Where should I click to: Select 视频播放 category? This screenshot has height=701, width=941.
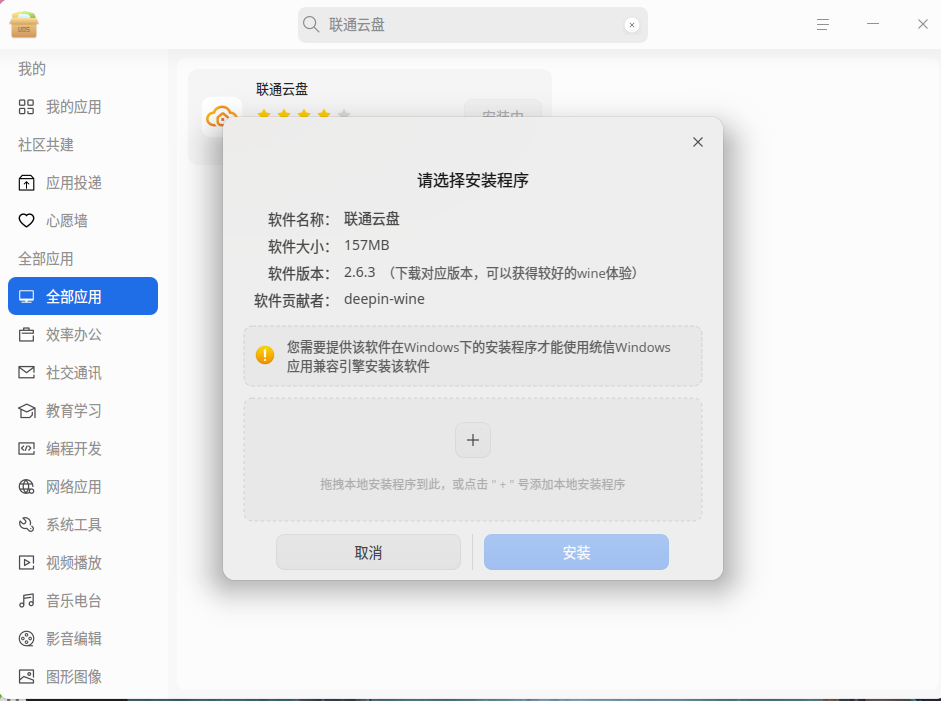click(x=83, y=562)
